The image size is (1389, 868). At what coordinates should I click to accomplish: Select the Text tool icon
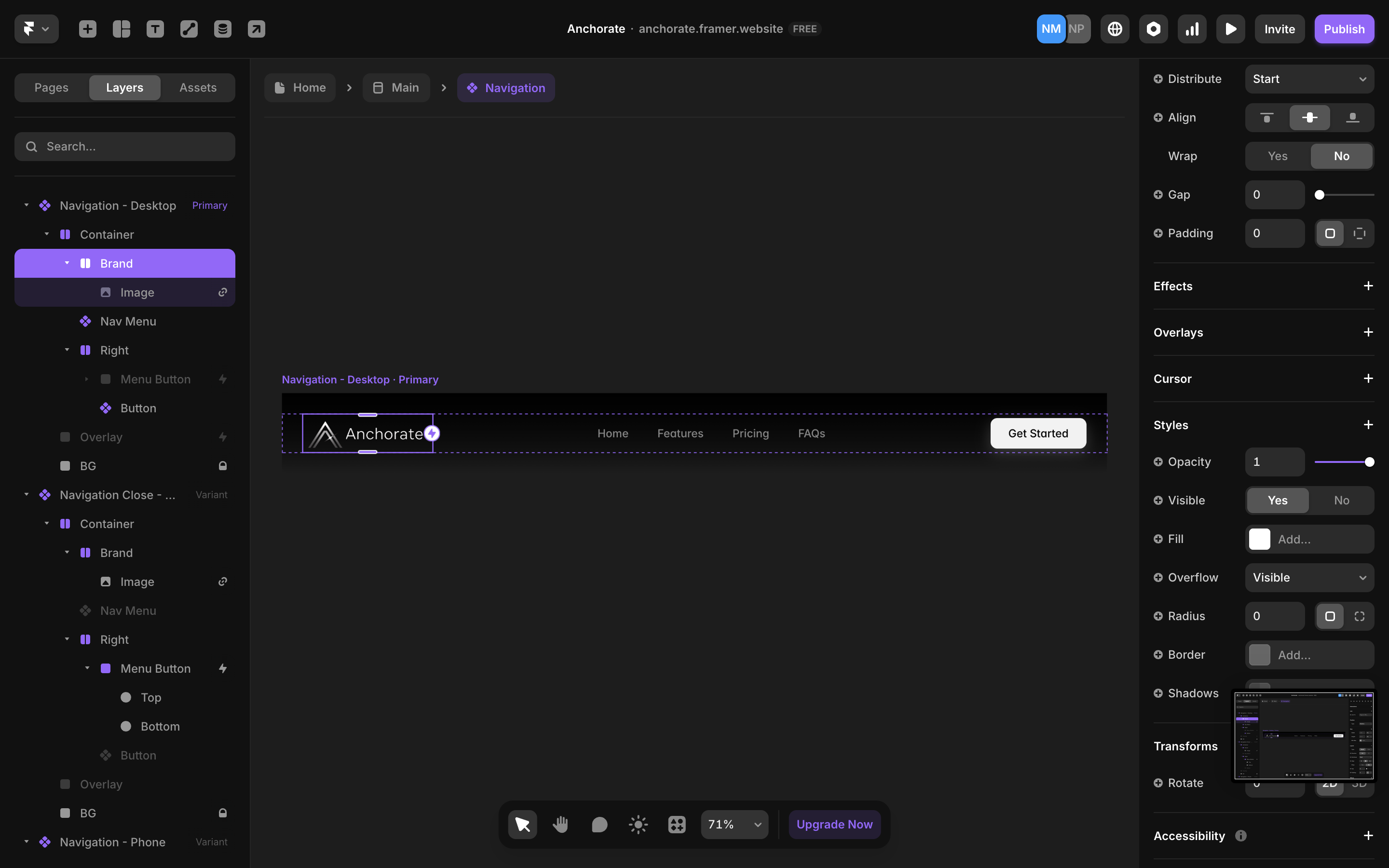(x=155, y=29)
